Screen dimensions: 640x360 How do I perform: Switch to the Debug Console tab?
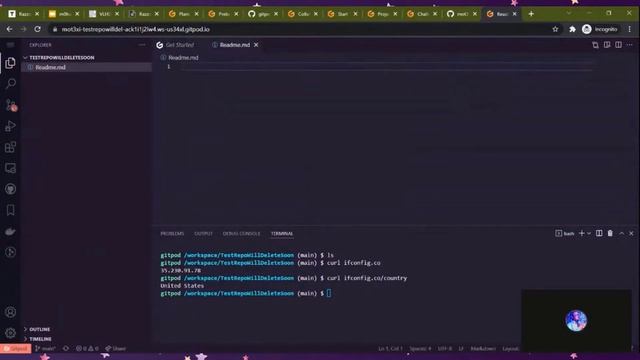point(241,233)
